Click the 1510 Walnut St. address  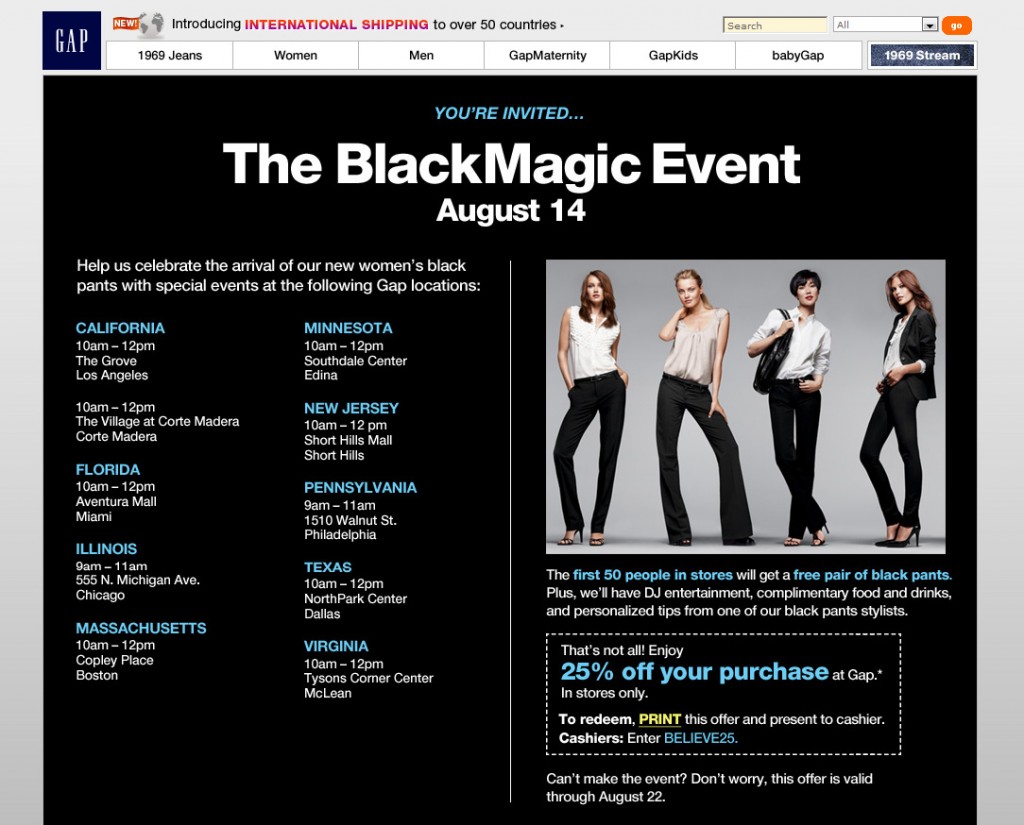point(350,520)
